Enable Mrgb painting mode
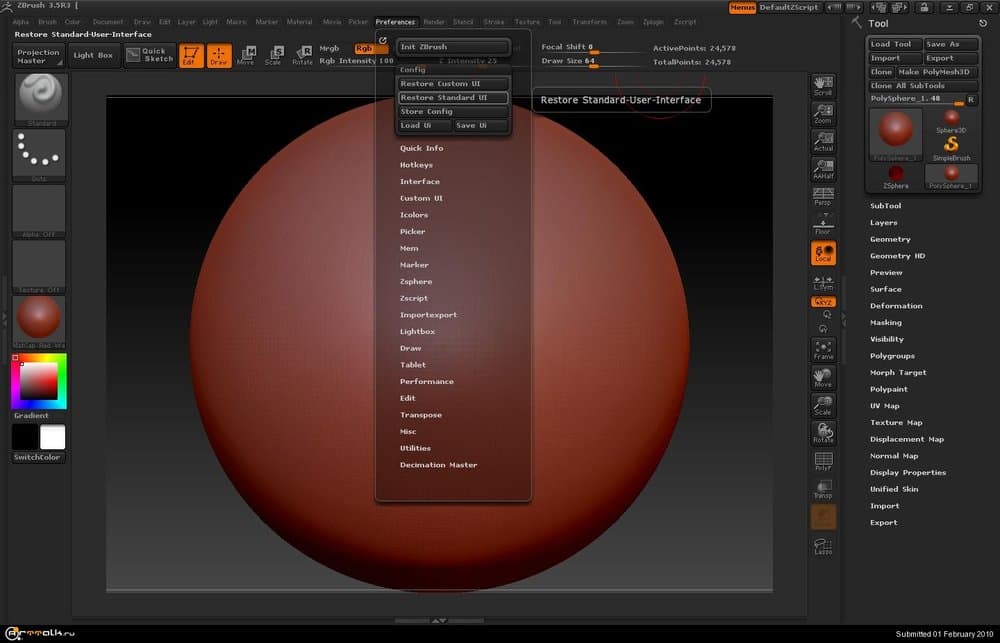Image resolution: width=1000 pixels, height=643 pixels. click(x=330, y=48)
